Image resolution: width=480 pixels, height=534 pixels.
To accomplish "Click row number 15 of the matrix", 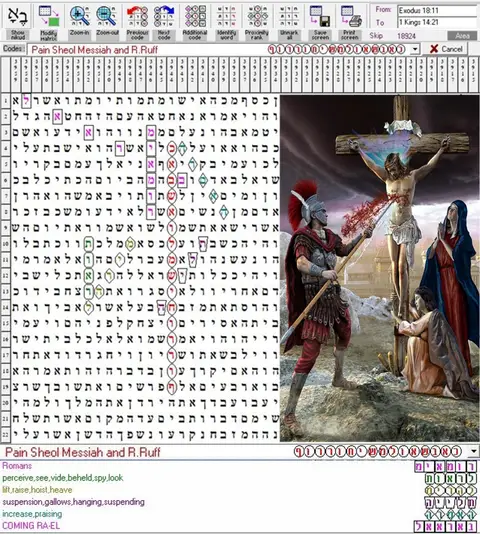I will tap(6, 323).
